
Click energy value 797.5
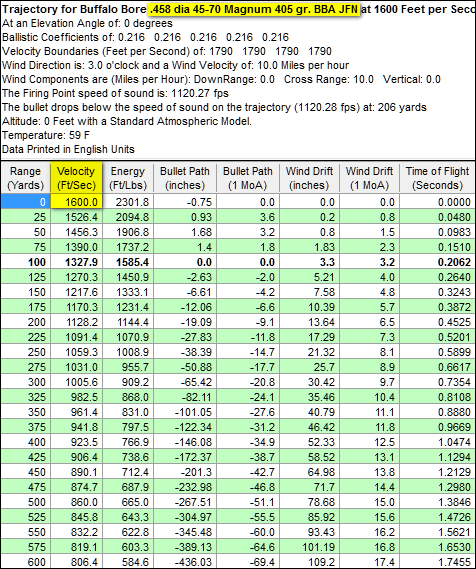pyautogui.click(x=128, y=427)
